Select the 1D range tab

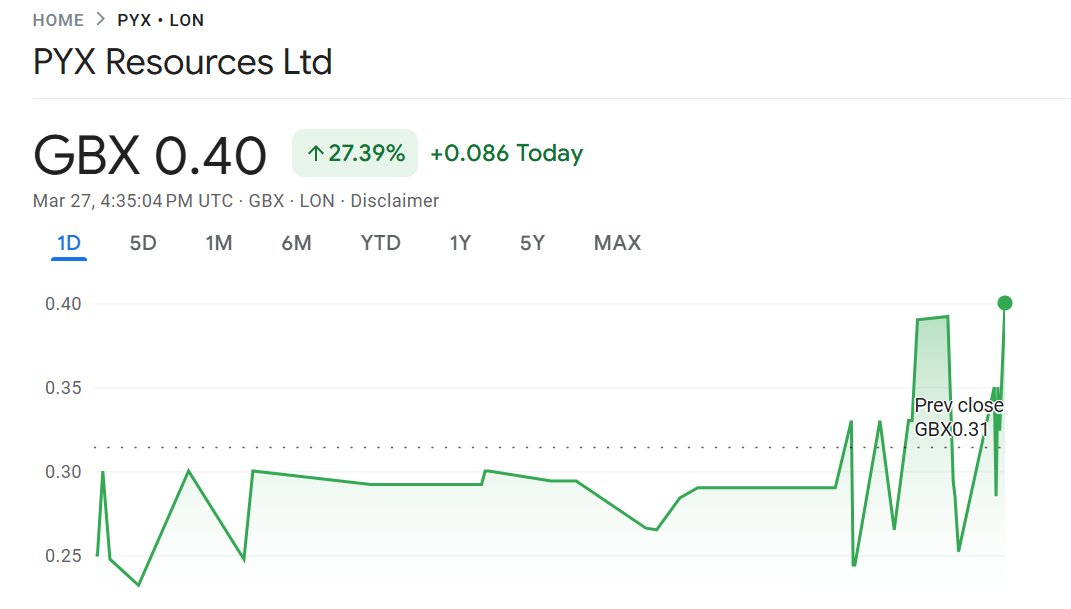click(x=69, y=243)
